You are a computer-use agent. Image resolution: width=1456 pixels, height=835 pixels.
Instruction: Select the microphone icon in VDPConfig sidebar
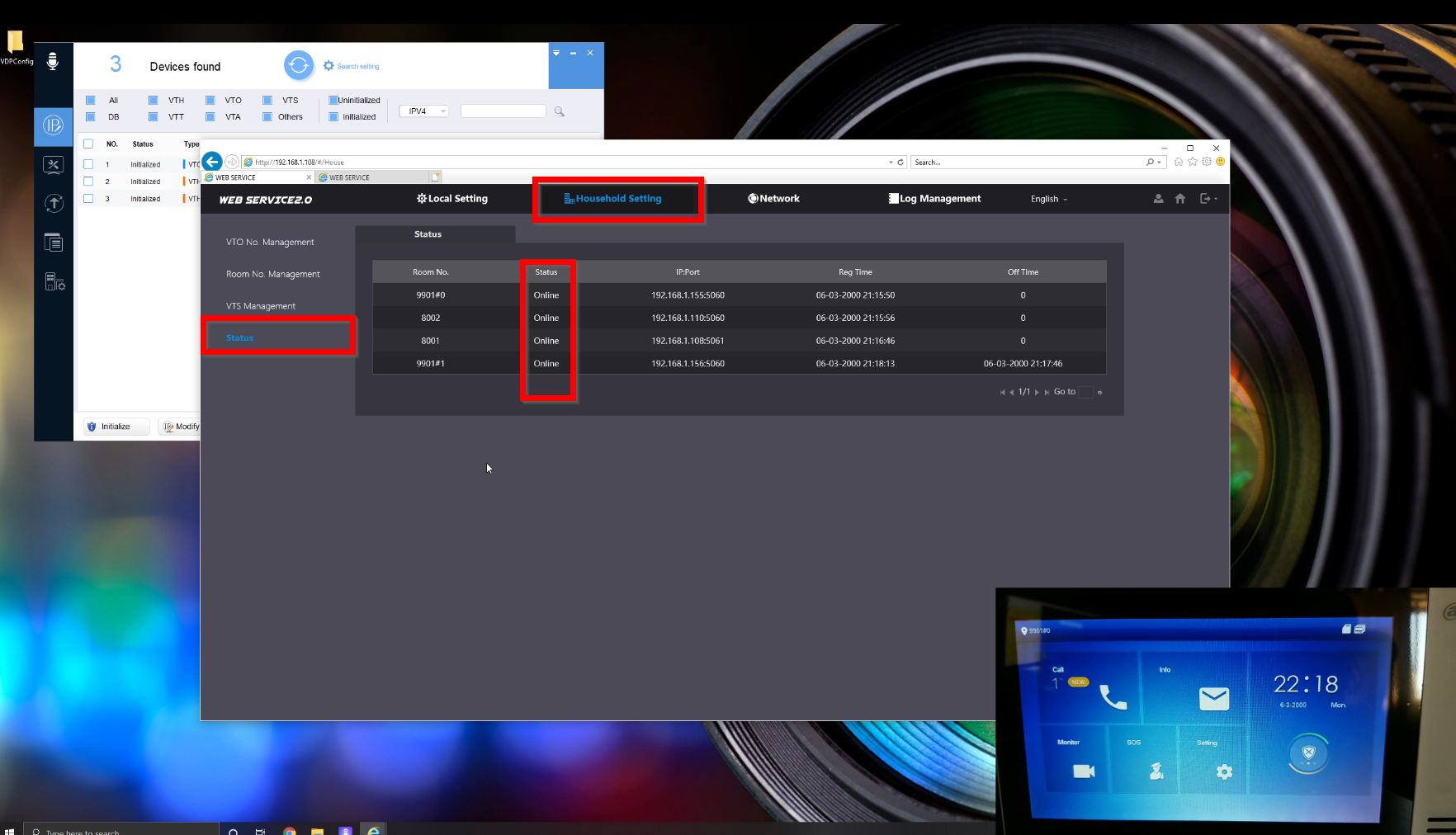[53, 62]
